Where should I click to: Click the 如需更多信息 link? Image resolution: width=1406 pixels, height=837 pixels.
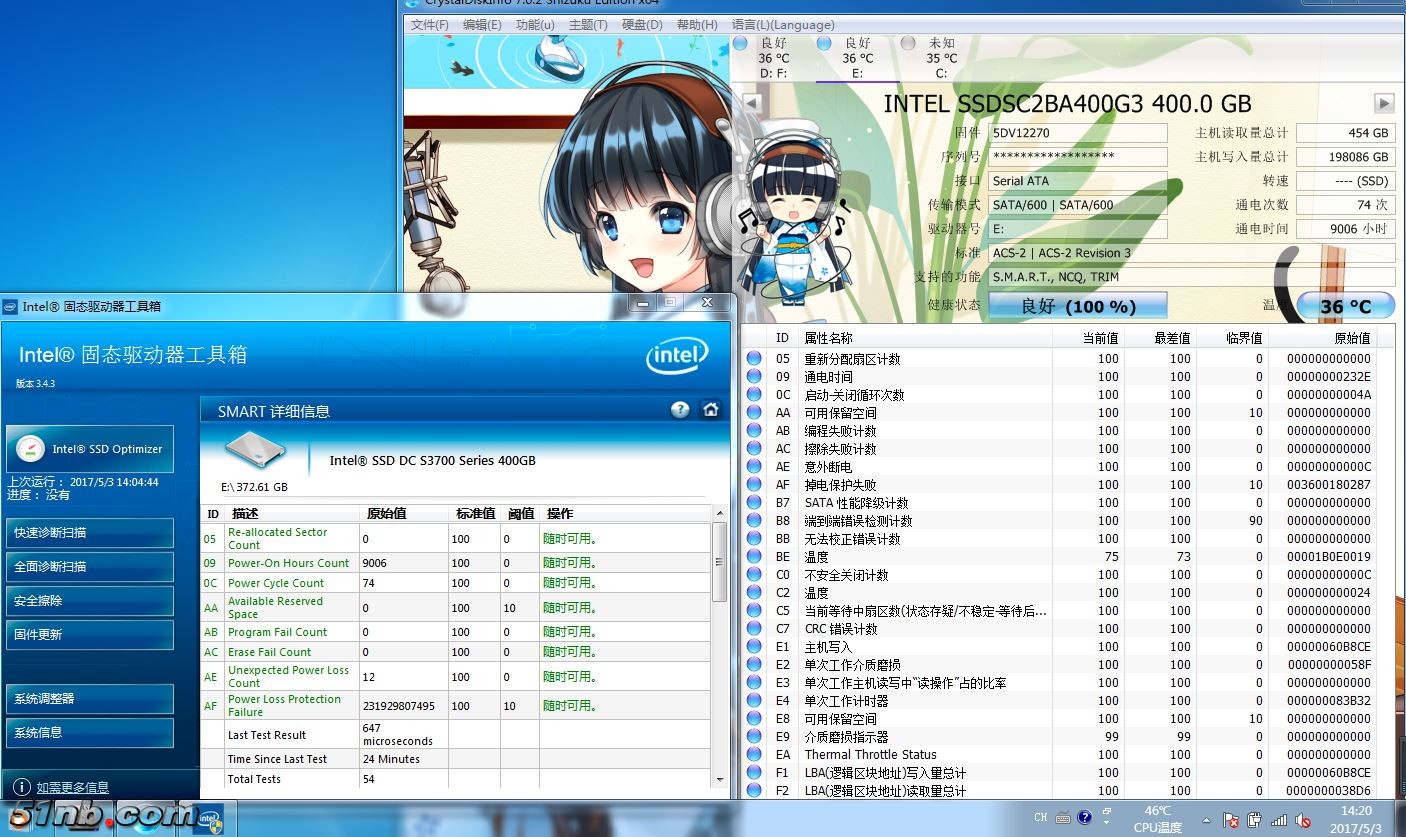click(x=72, y=787)
